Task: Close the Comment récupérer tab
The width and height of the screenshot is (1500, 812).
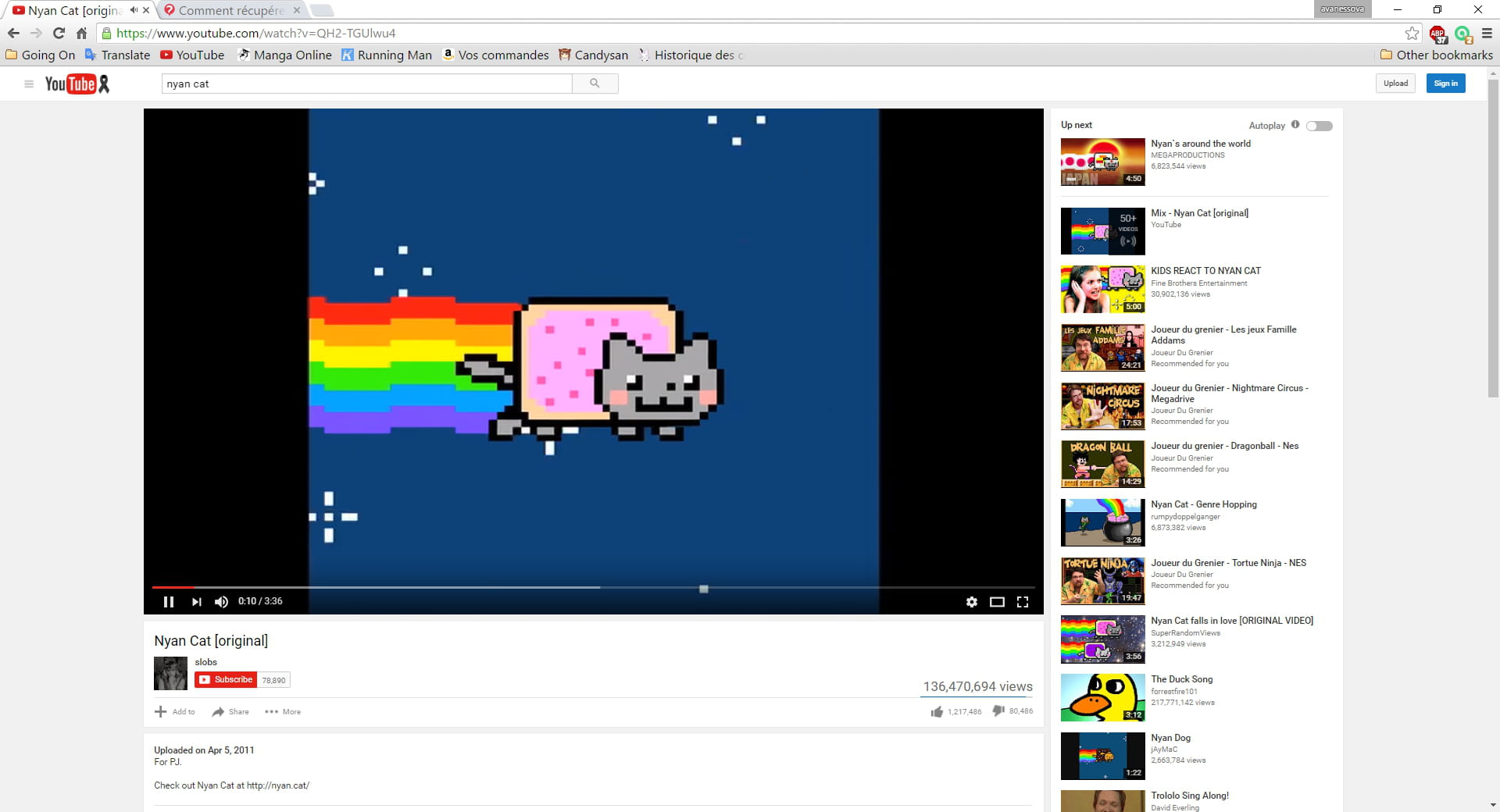Action: click(x=297, y=10)
